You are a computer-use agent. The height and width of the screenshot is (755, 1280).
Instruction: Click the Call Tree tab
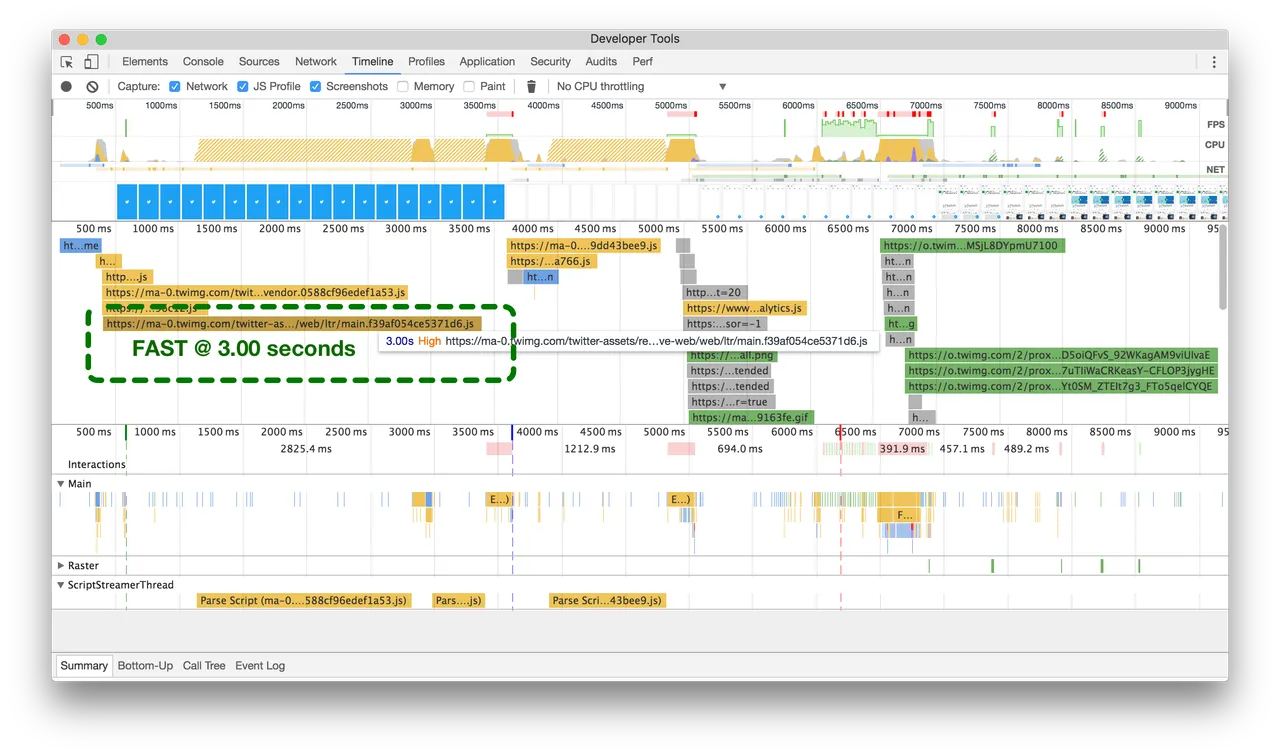click(x=204, y=665)
